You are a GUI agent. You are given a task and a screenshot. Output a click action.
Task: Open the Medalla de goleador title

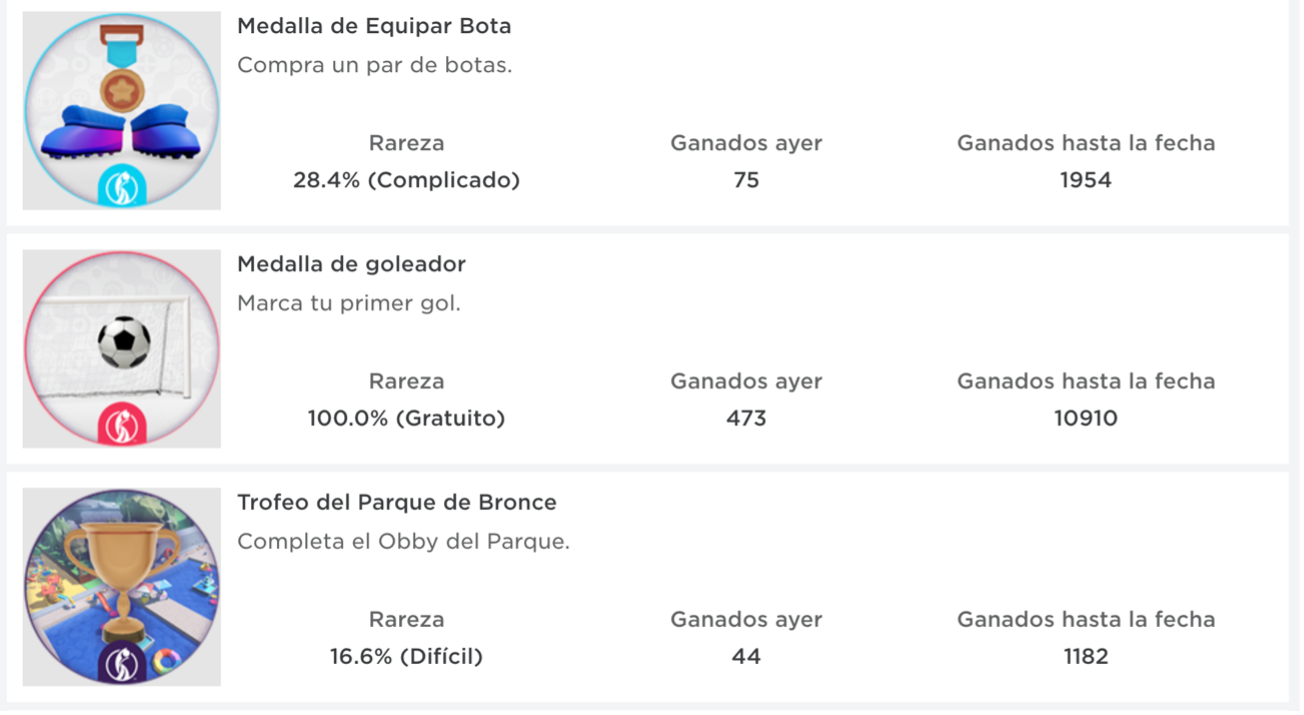[351, 264]
